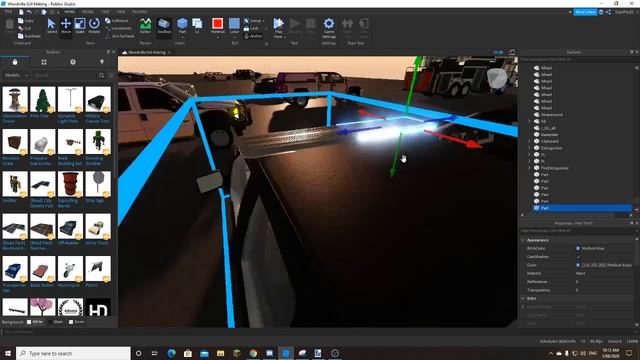This screenshot has height=360, width=640.
Task: Click the Group button
Action: (254, 20)
